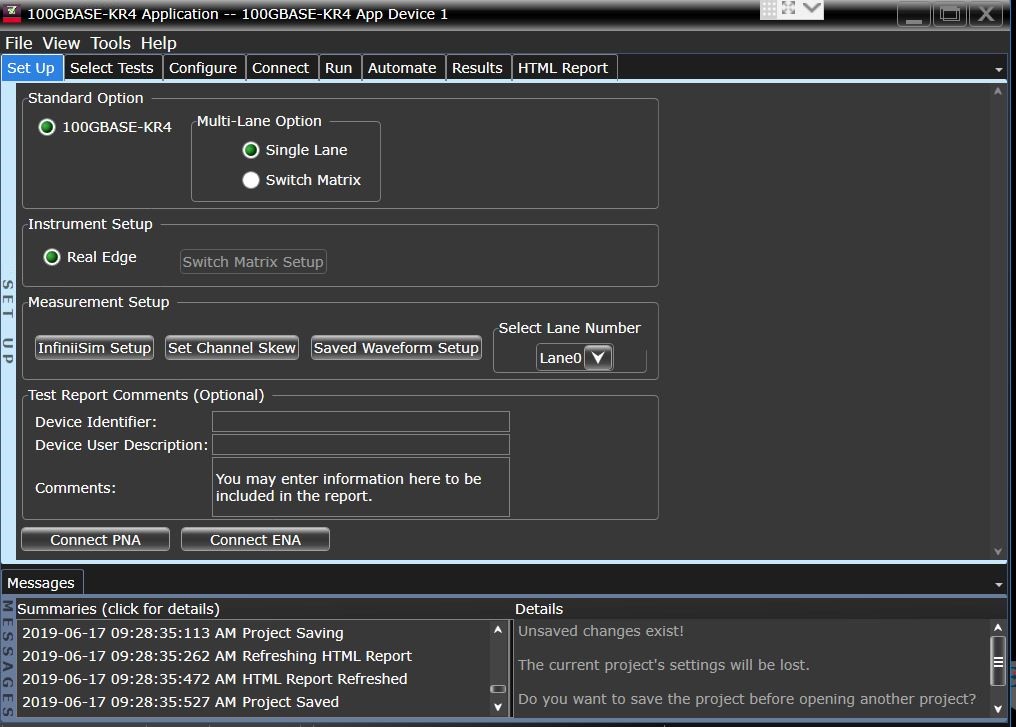
Task: Select the Single Lane option
Action: pos(250,150)
